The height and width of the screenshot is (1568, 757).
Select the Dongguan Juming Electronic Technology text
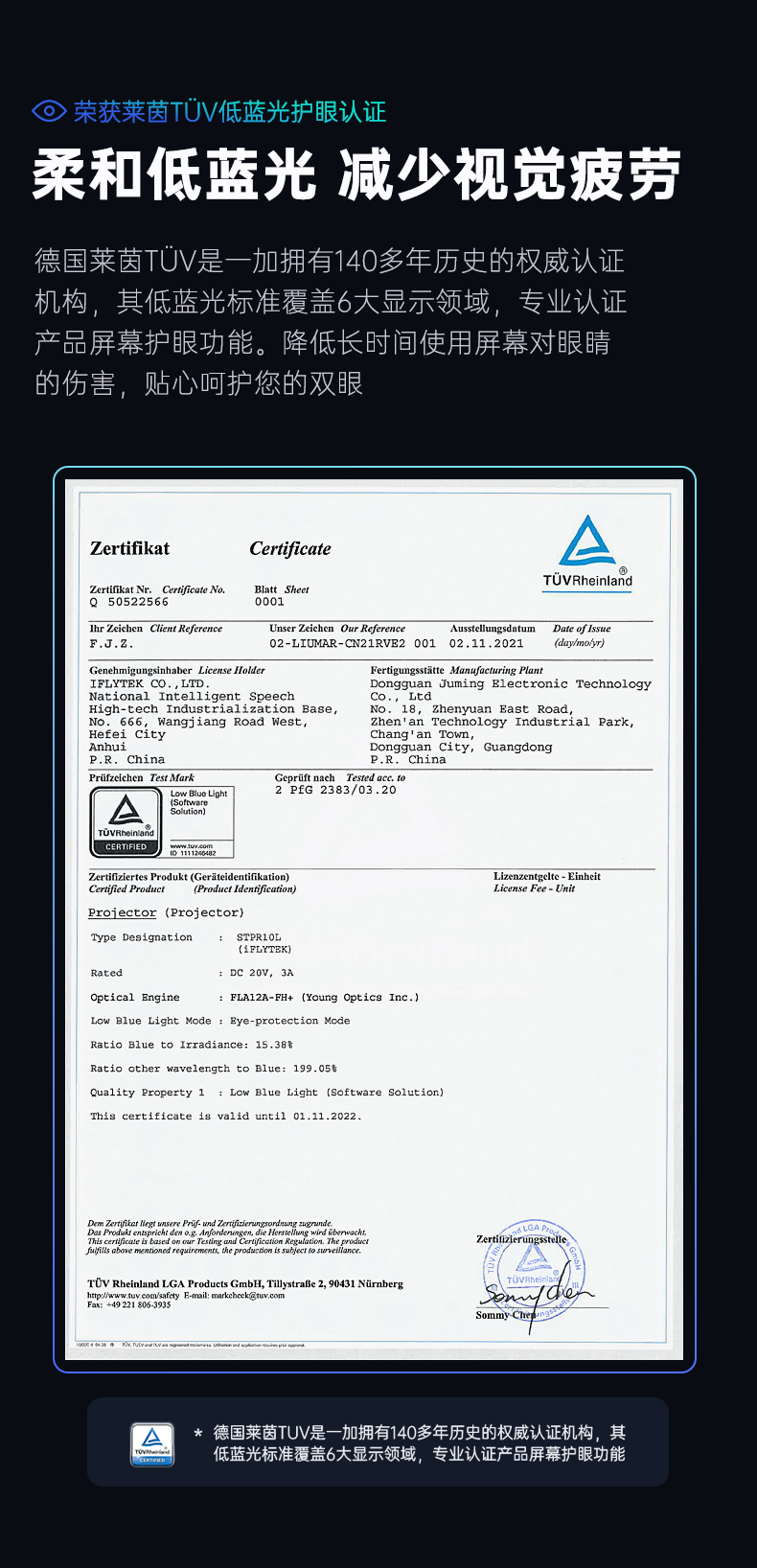[x=510, y=683]
